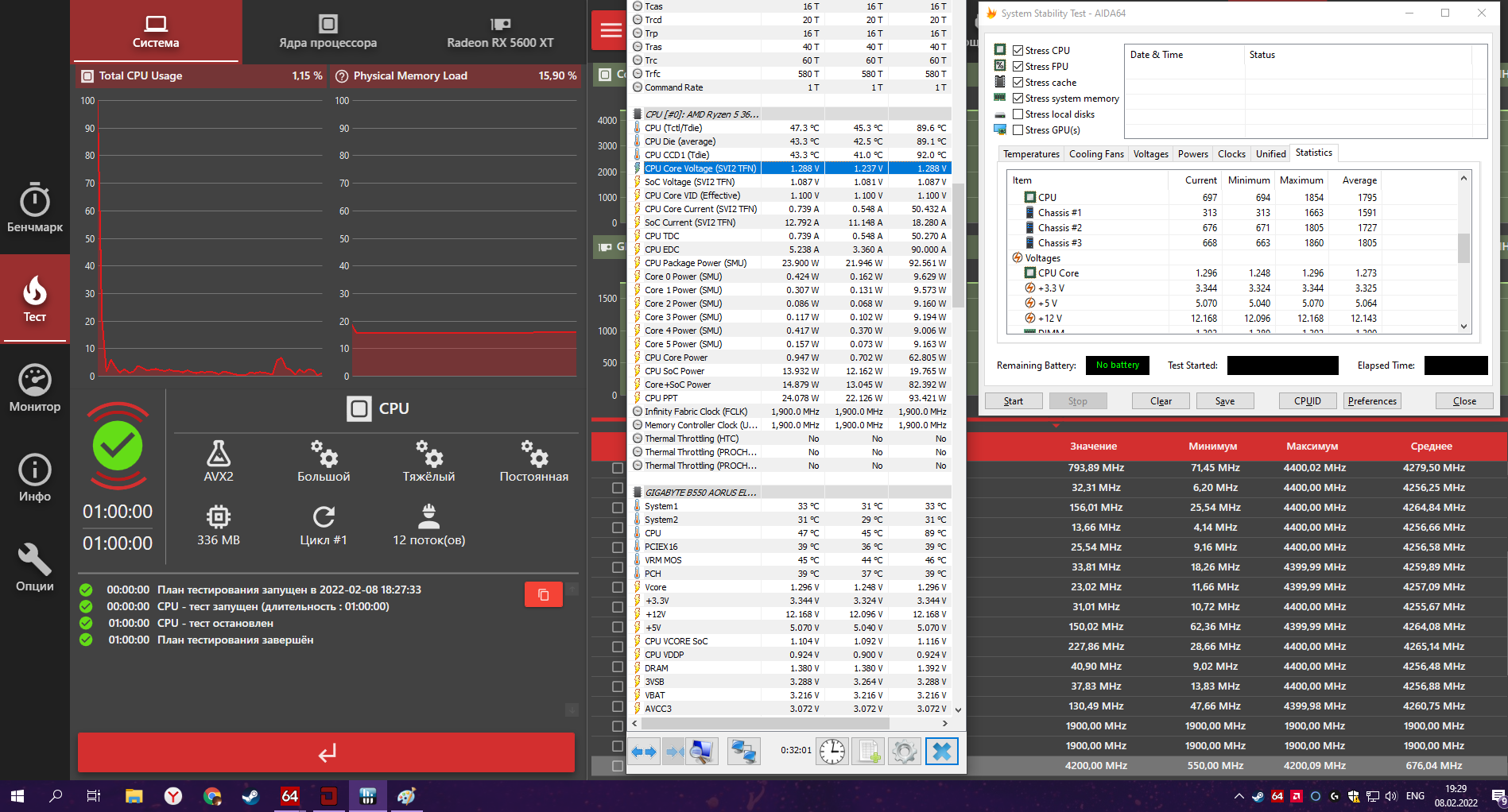Open Preferences in AIDA64 stability test
The height and width of the screenshot is (812, 1508).
[1372, 401]
